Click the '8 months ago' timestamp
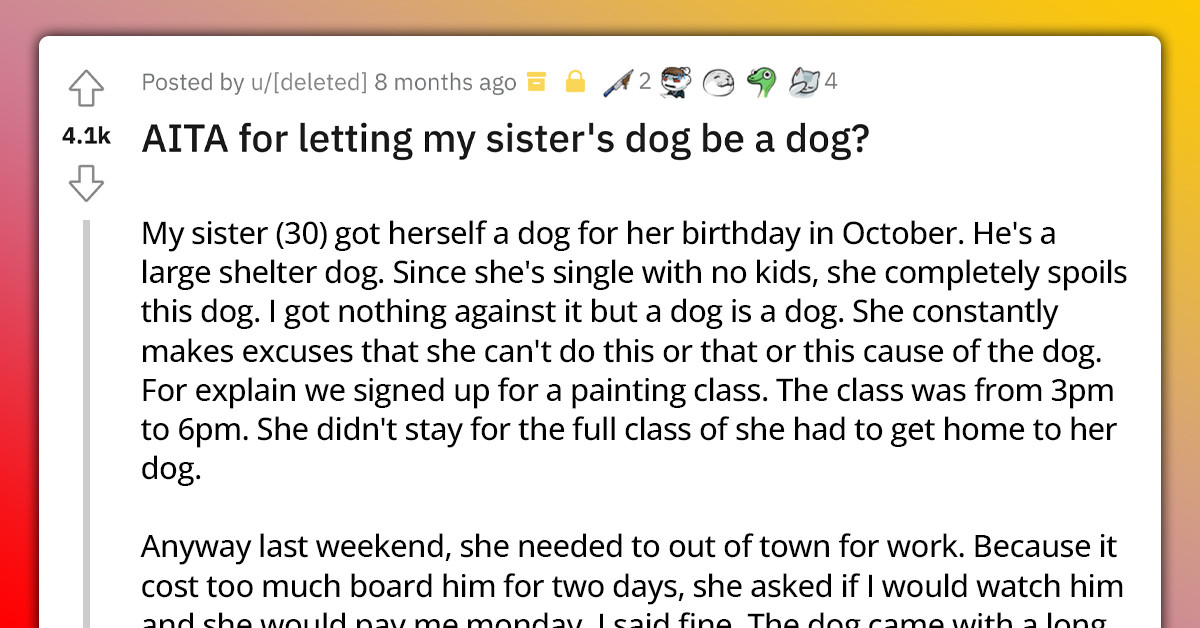The height and width of the screenshot is (628, 1200). 445,82
